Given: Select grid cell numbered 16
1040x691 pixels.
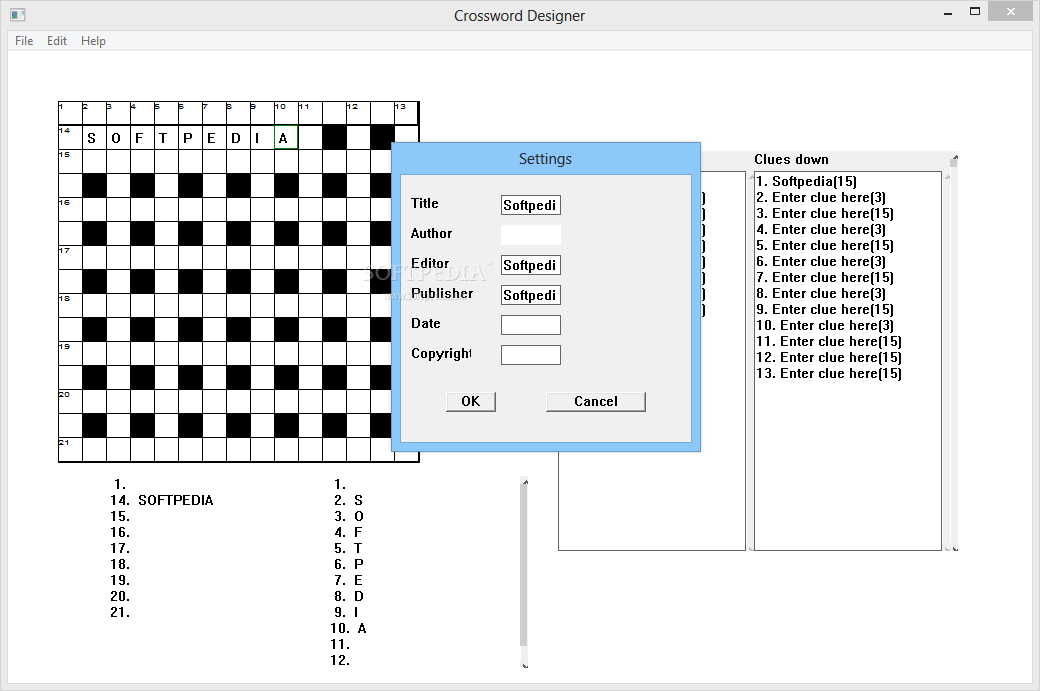Looking at the screenshot, I should click(70, 210).
